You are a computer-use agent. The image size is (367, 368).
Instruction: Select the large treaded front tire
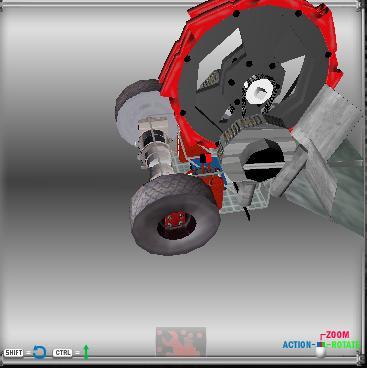175,215
